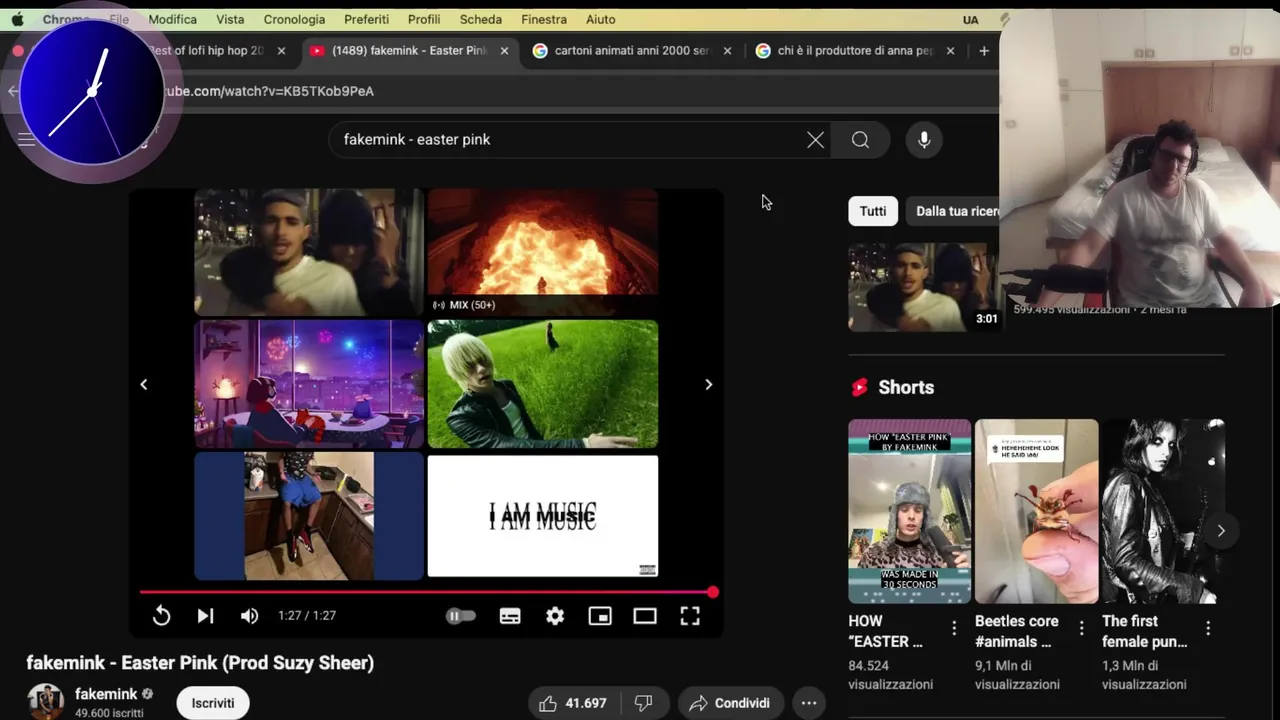Clear the search field with X
Viewport: 1280px width, 720px height.
(815, 140)
